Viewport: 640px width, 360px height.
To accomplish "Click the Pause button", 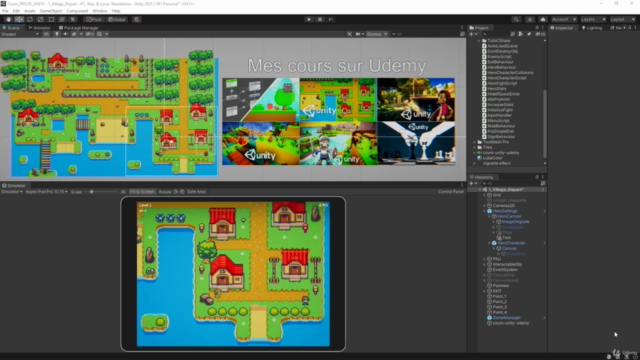I will tap(320, 19).
